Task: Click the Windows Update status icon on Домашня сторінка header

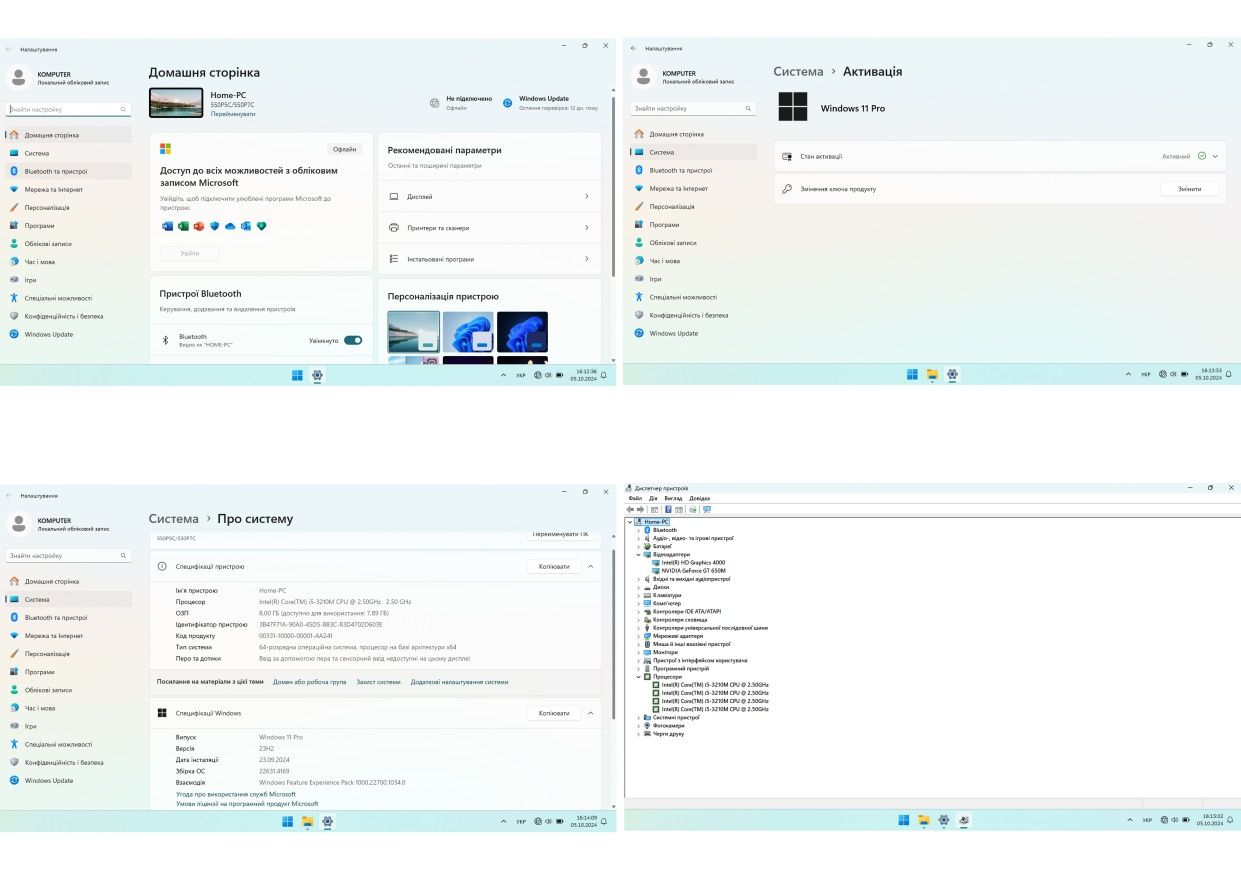Action: pyautogui.click(x=508, y=102)
